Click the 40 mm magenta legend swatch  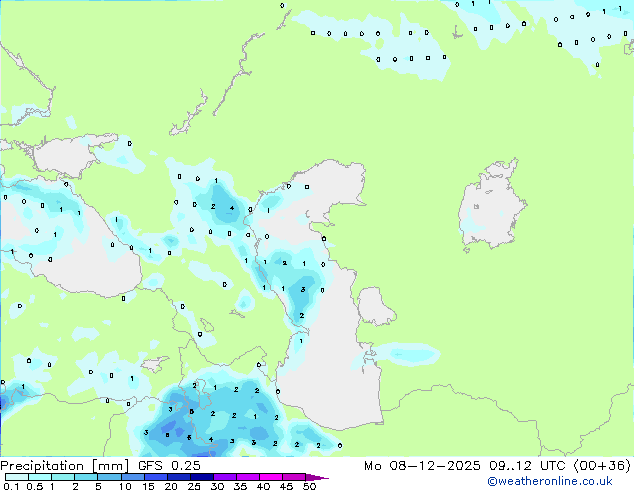271,477
